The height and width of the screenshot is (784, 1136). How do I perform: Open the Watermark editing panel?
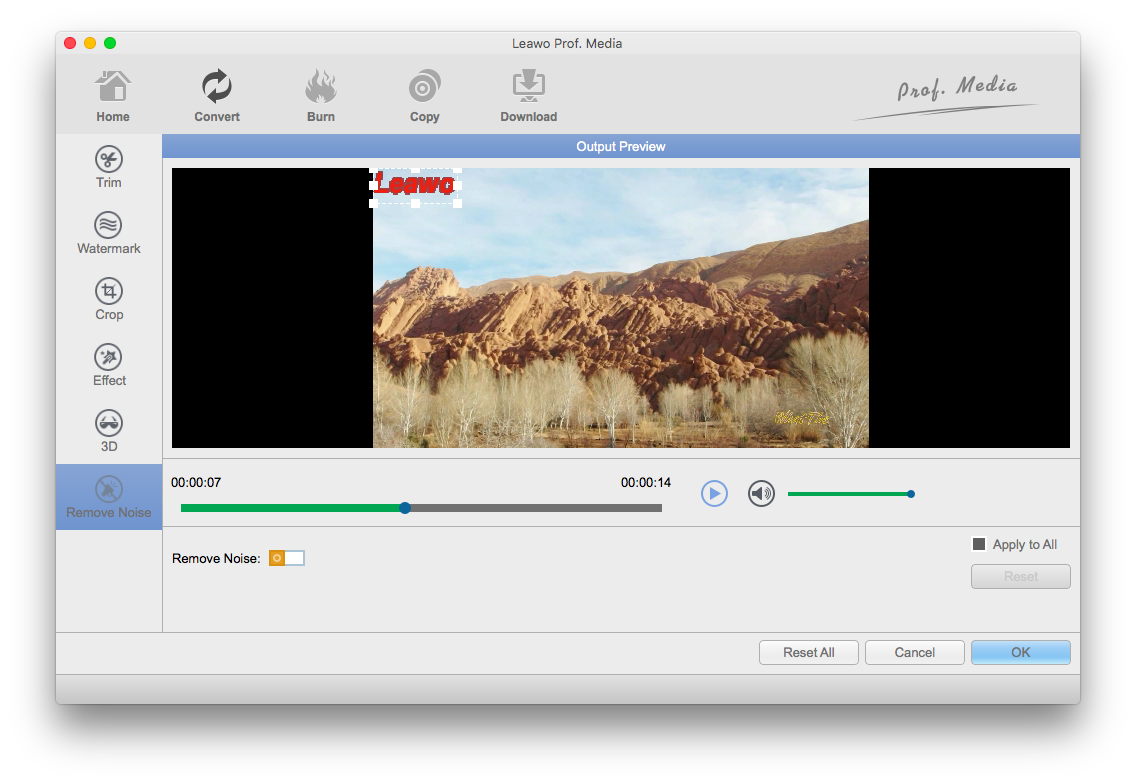tap(109, 232)
